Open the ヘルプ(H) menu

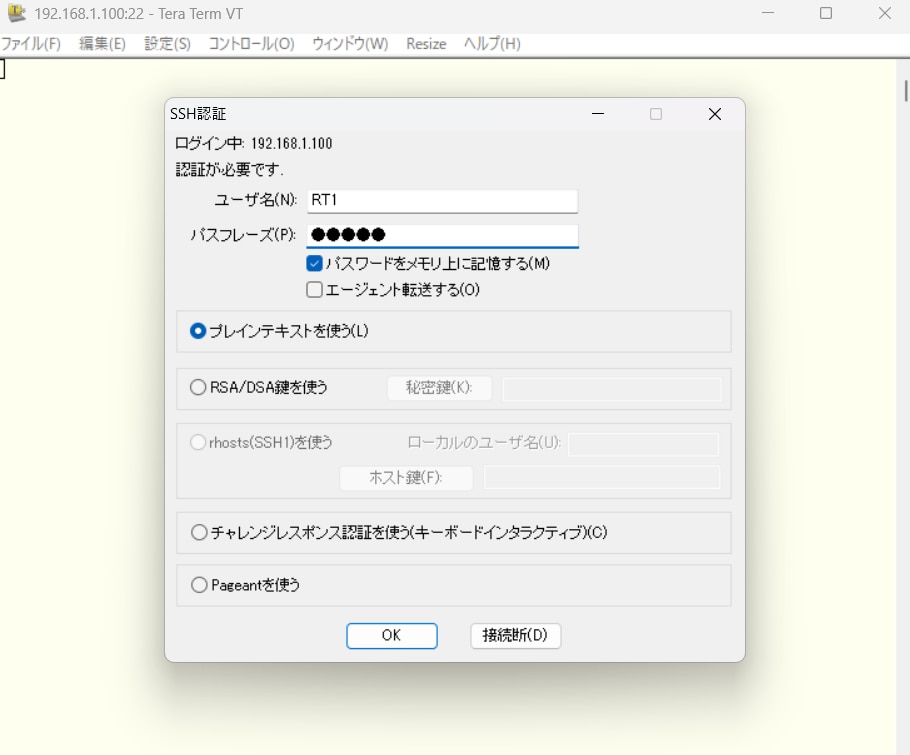coord(492,44)
